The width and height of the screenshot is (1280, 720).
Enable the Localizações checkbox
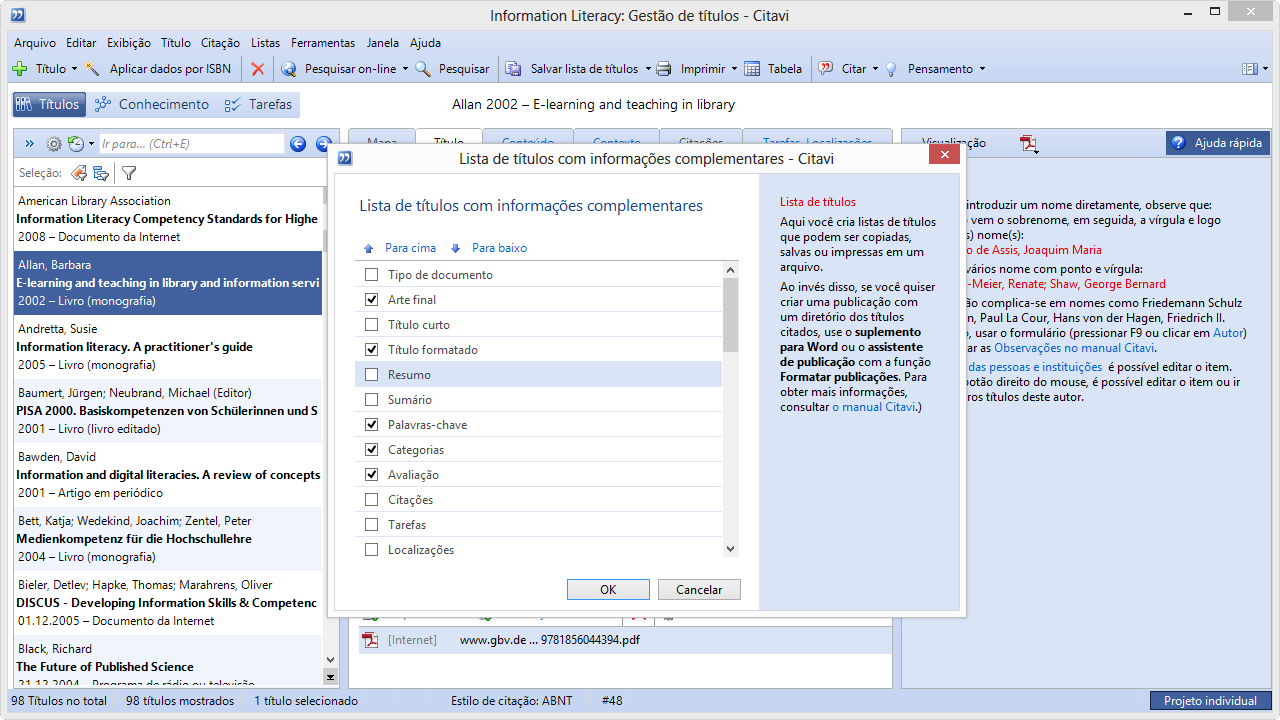click(x=372, y=550)
